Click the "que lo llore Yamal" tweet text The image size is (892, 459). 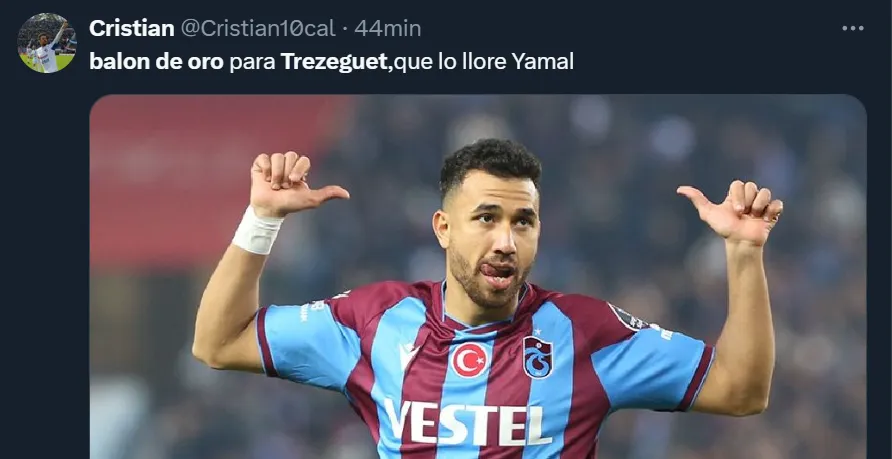coord(484,62)
